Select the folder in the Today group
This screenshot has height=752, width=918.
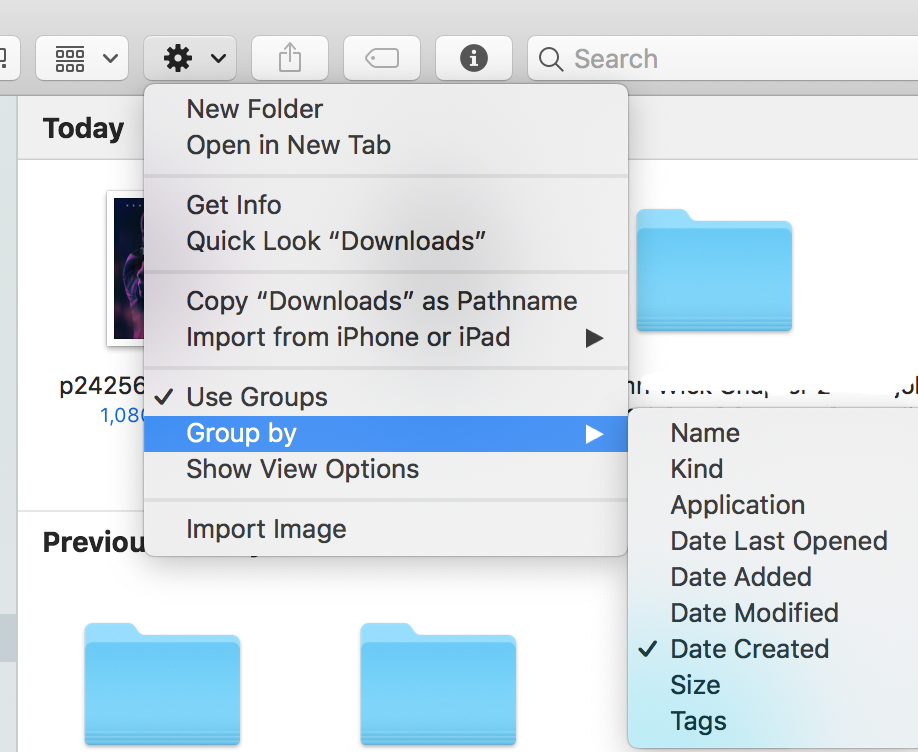(714, 270)
